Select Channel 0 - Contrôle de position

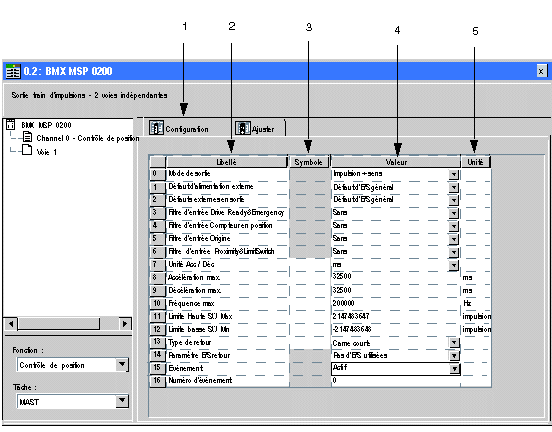tap(88, 138)
